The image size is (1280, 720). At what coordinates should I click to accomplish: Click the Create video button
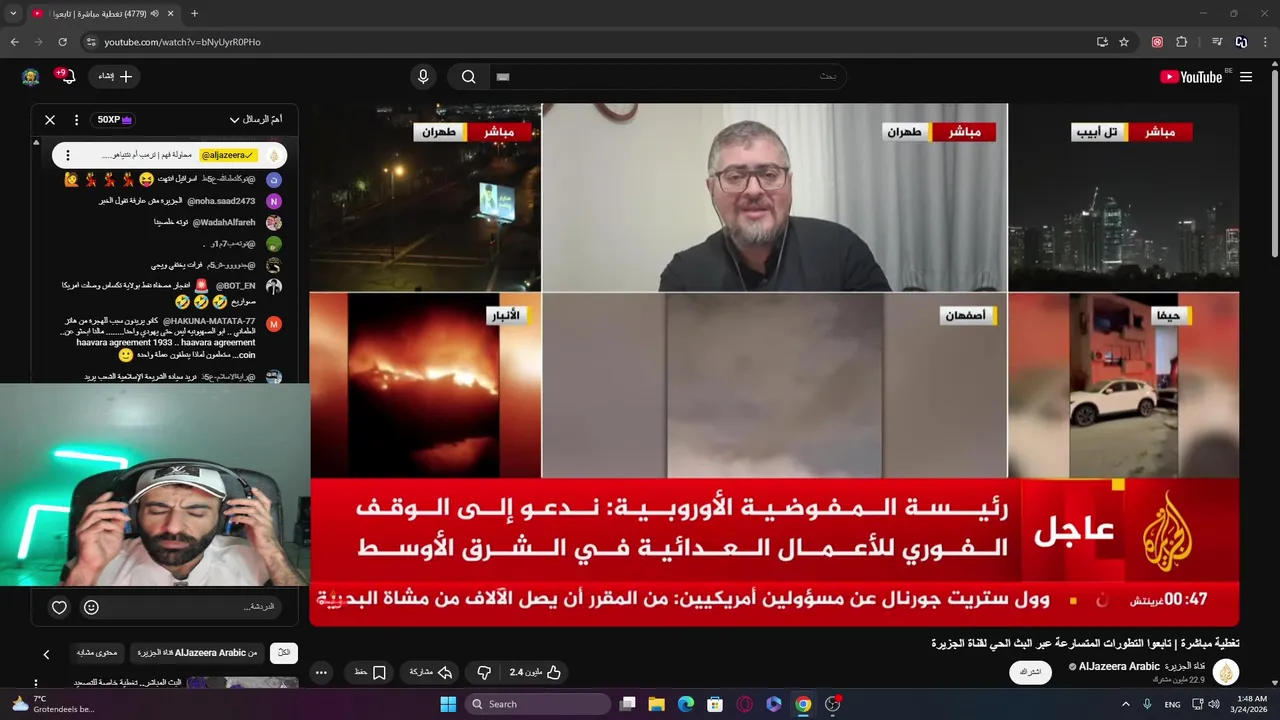click(115, 77)
